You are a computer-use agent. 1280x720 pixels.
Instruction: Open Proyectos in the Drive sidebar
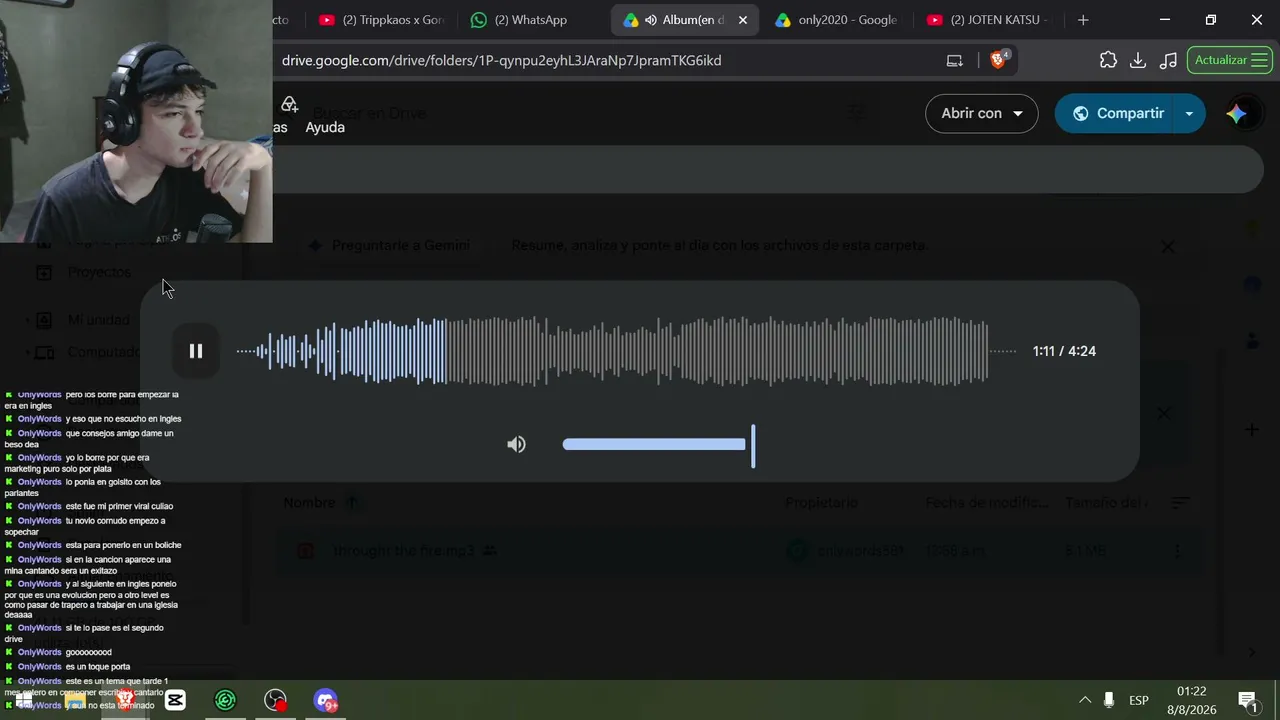pos(99,272)
